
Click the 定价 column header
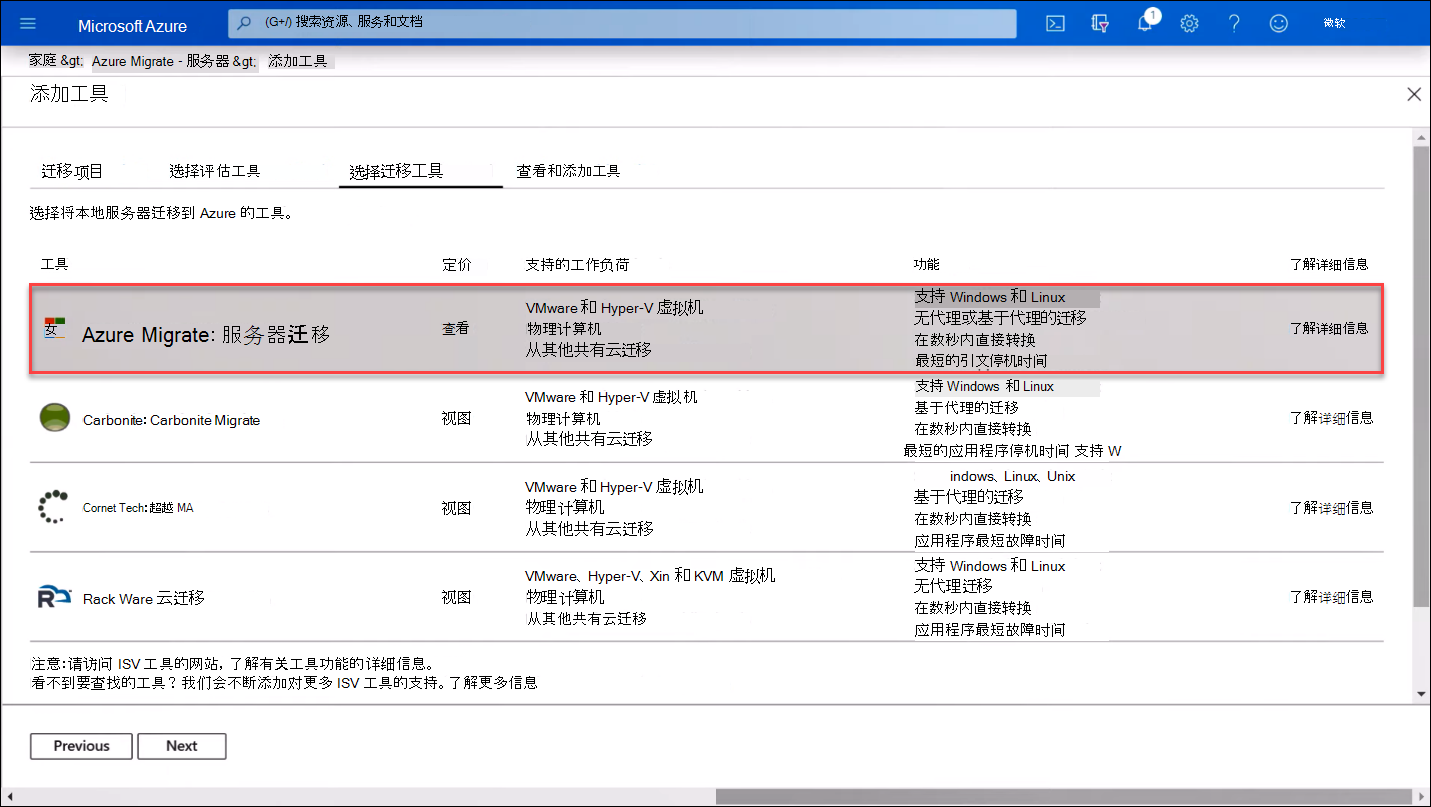coord(456,264)
